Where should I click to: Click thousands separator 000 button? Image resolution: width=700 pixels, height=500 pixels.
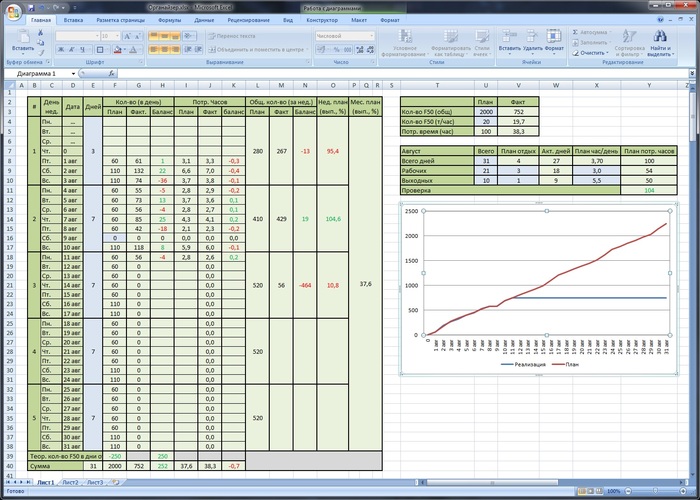tap(347, 50)
